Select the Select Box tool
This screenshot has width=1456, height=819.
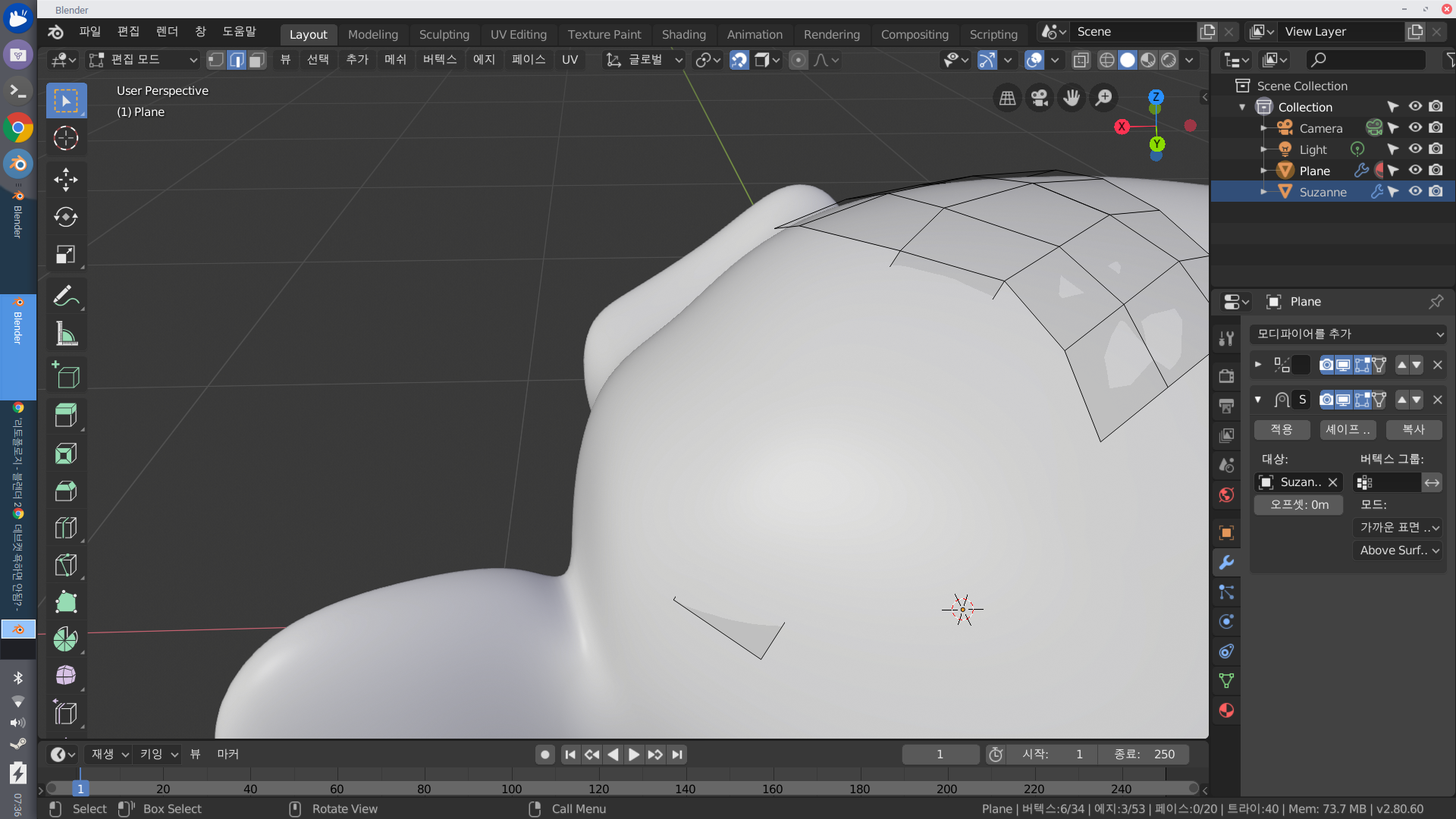click(66, 101)
